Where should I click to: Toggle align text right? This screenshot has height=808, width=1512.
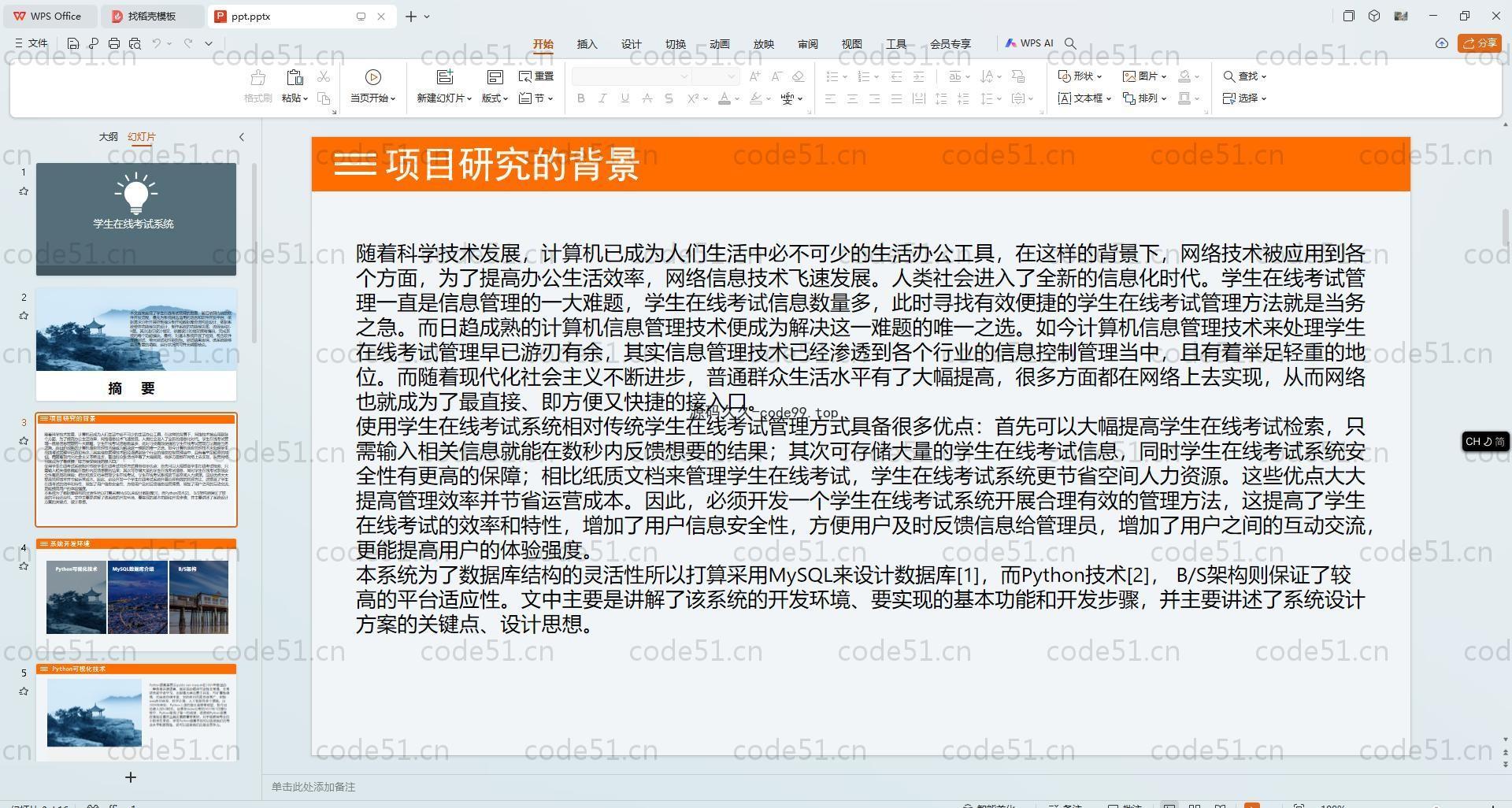click(874, 98)
